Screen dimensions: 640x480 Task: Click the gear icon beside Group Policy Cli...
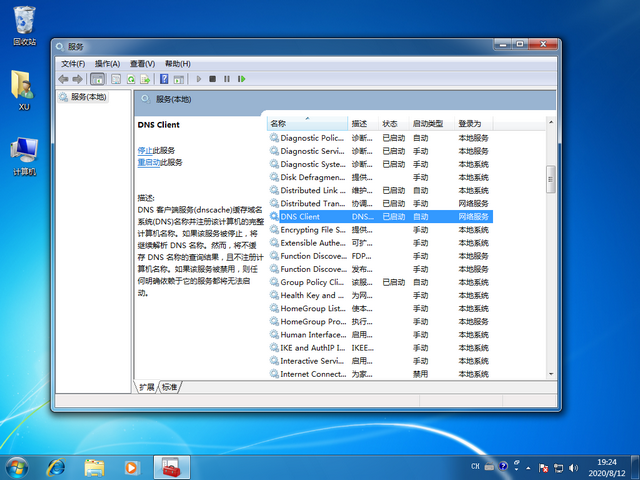[274, 282]
